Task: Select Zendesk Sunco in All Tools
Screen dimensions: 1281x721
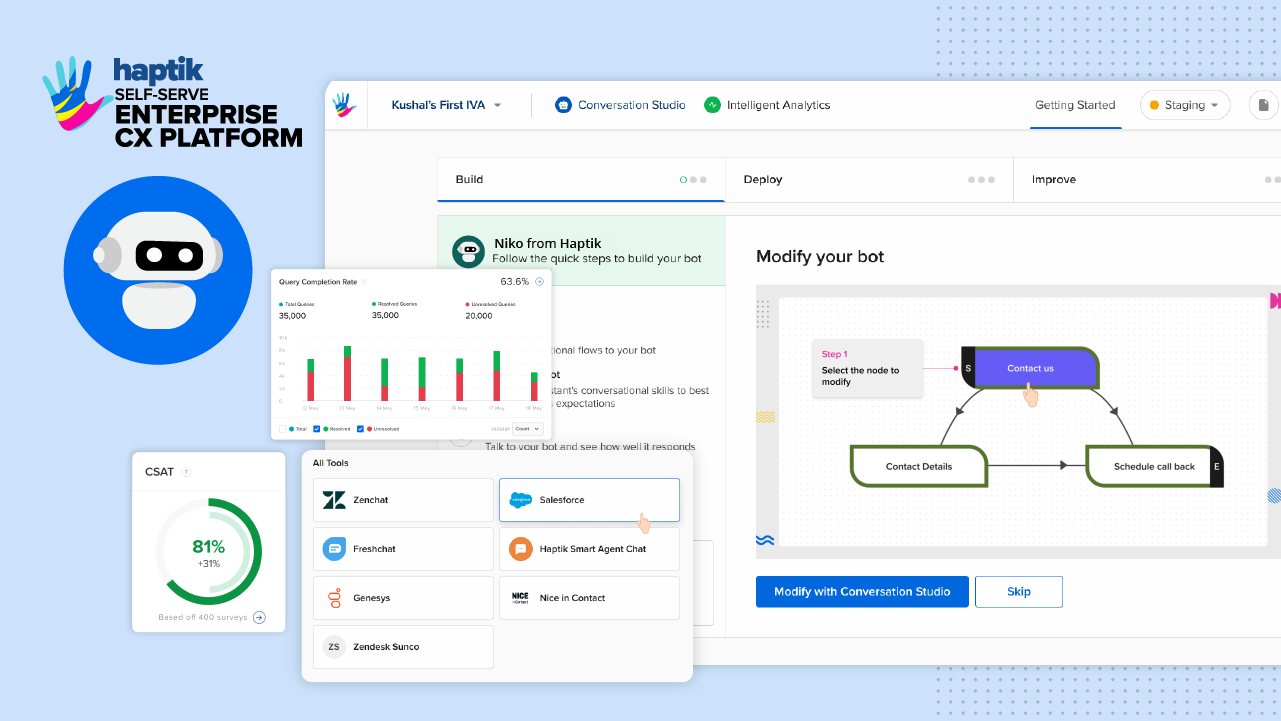Action: tap(403, 647)
